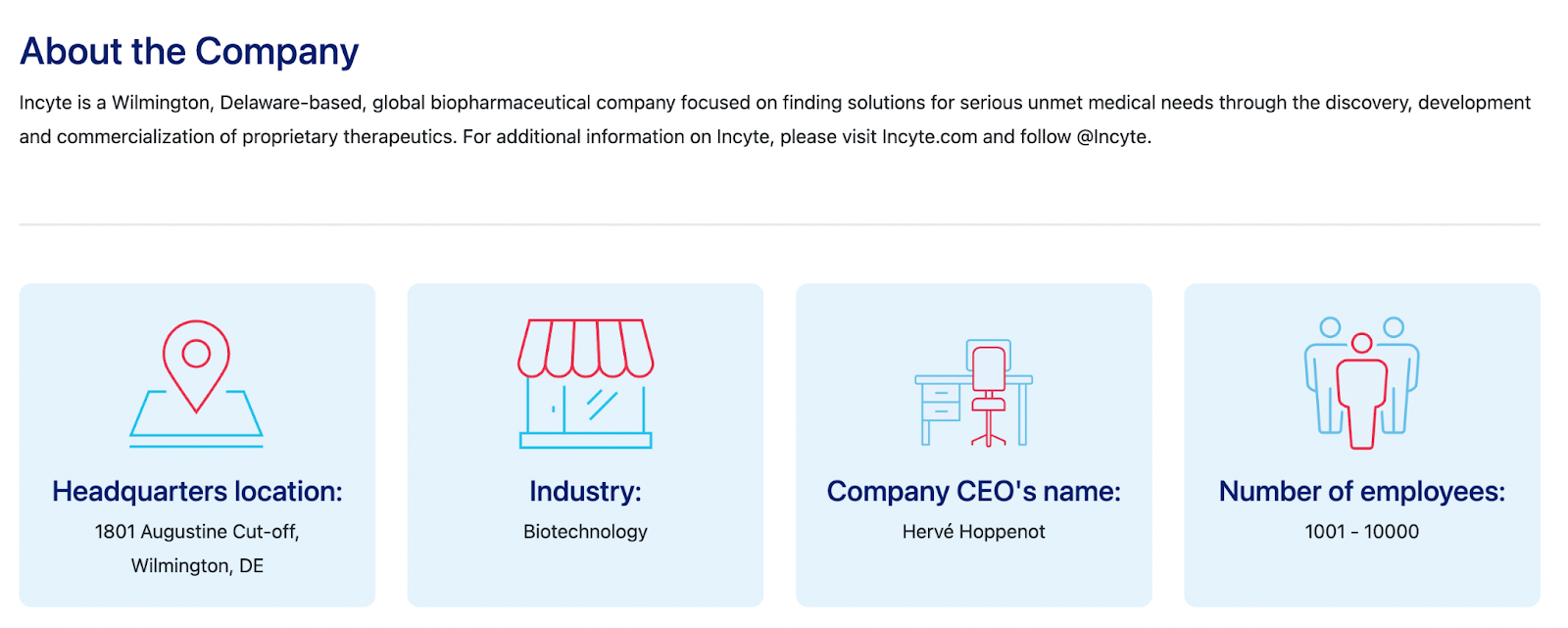This screenshot has width=1568, height=628.
Task: Click the Headquarters location heading
Action: click(x=197, y=491)
